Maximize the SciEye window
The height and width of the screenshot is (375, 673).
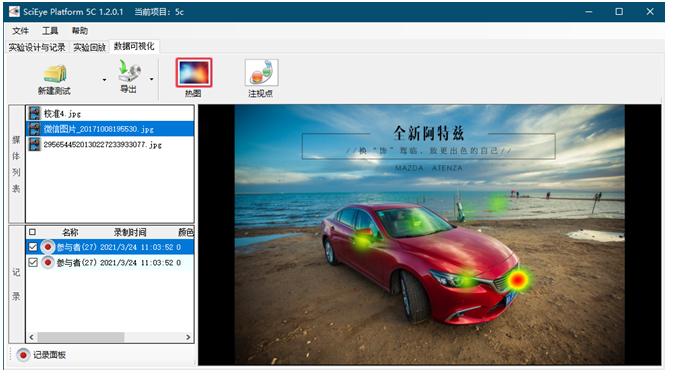[x=619, y=12]
